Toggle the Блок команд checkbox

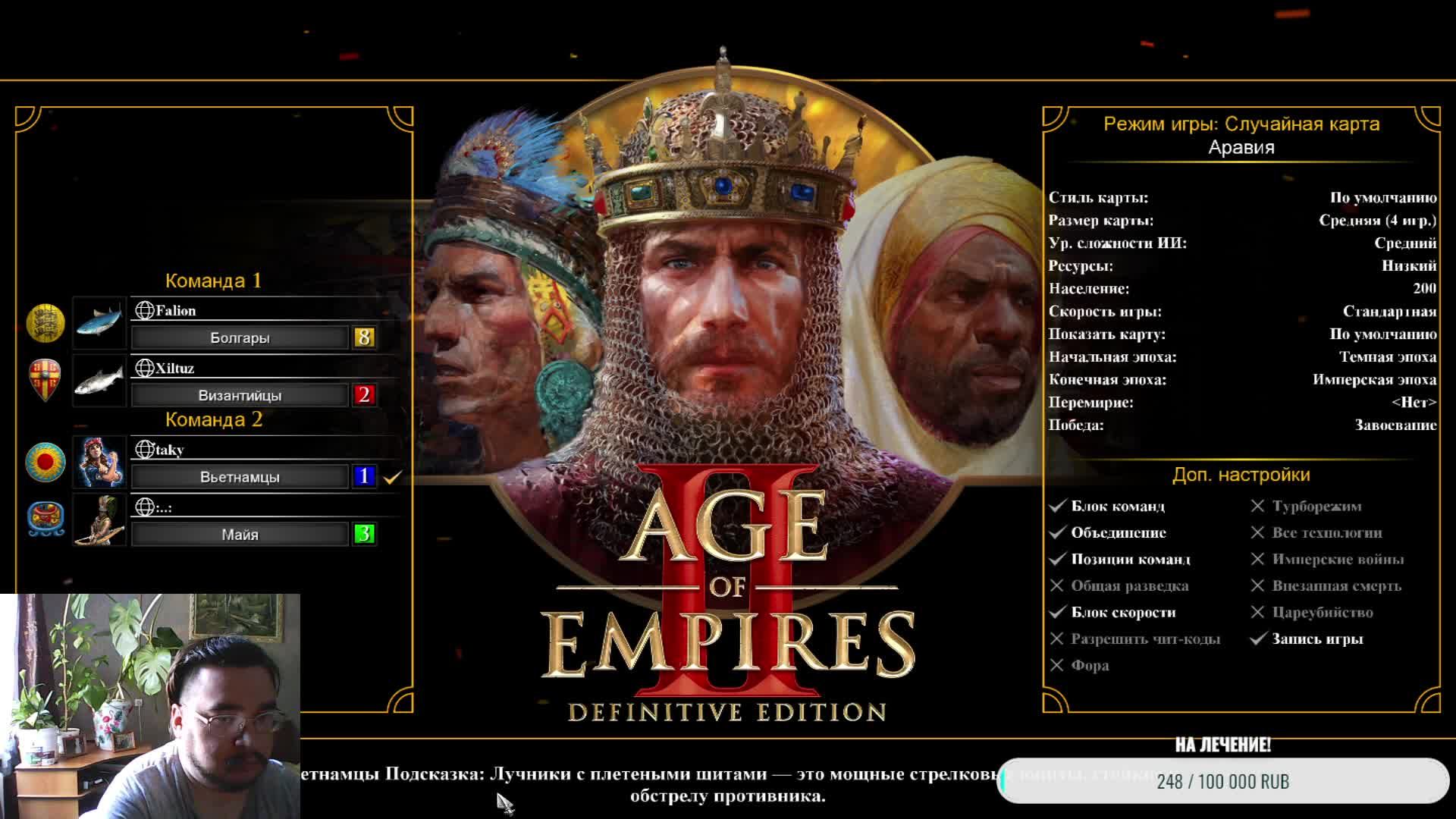click(1057, 506)
